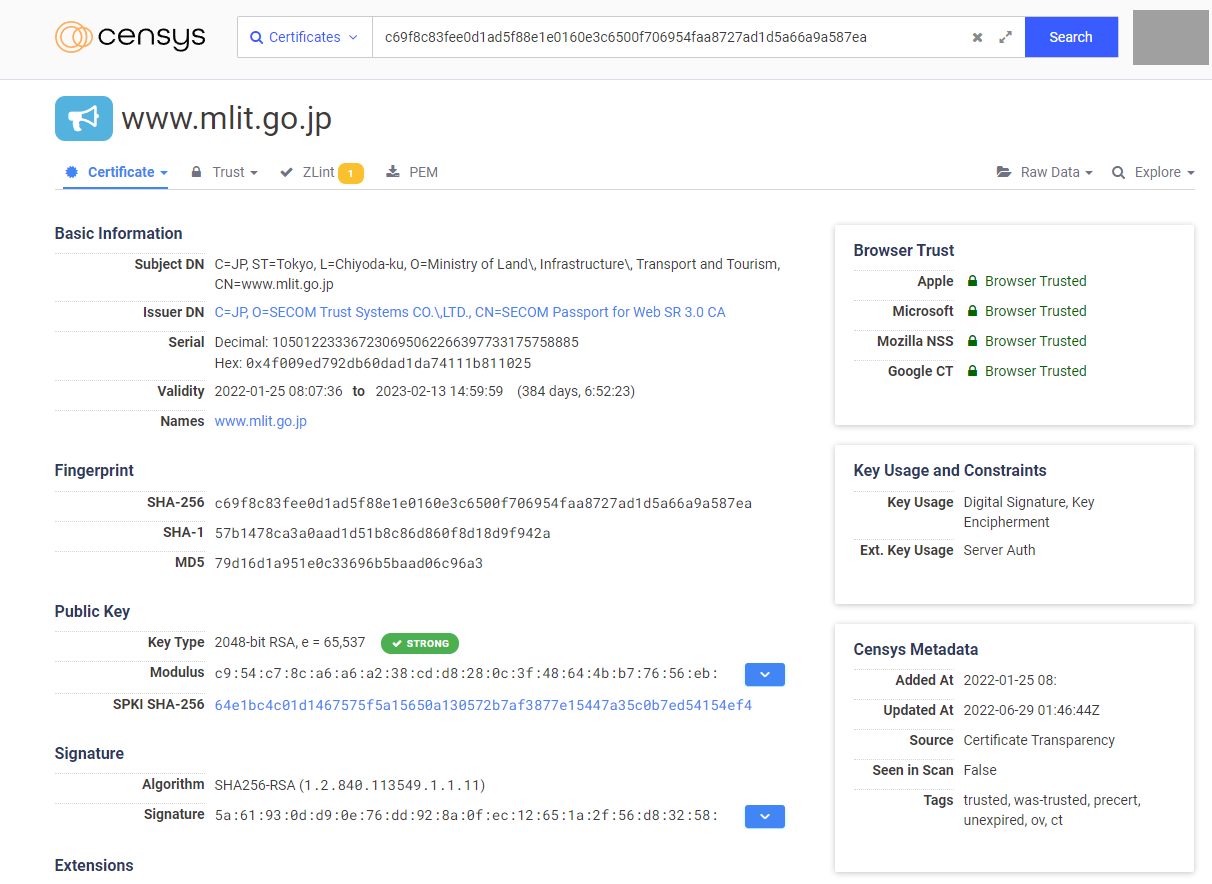
Task: Click the Certificate Transparency source value
Action: click(x=1039, y=740)
